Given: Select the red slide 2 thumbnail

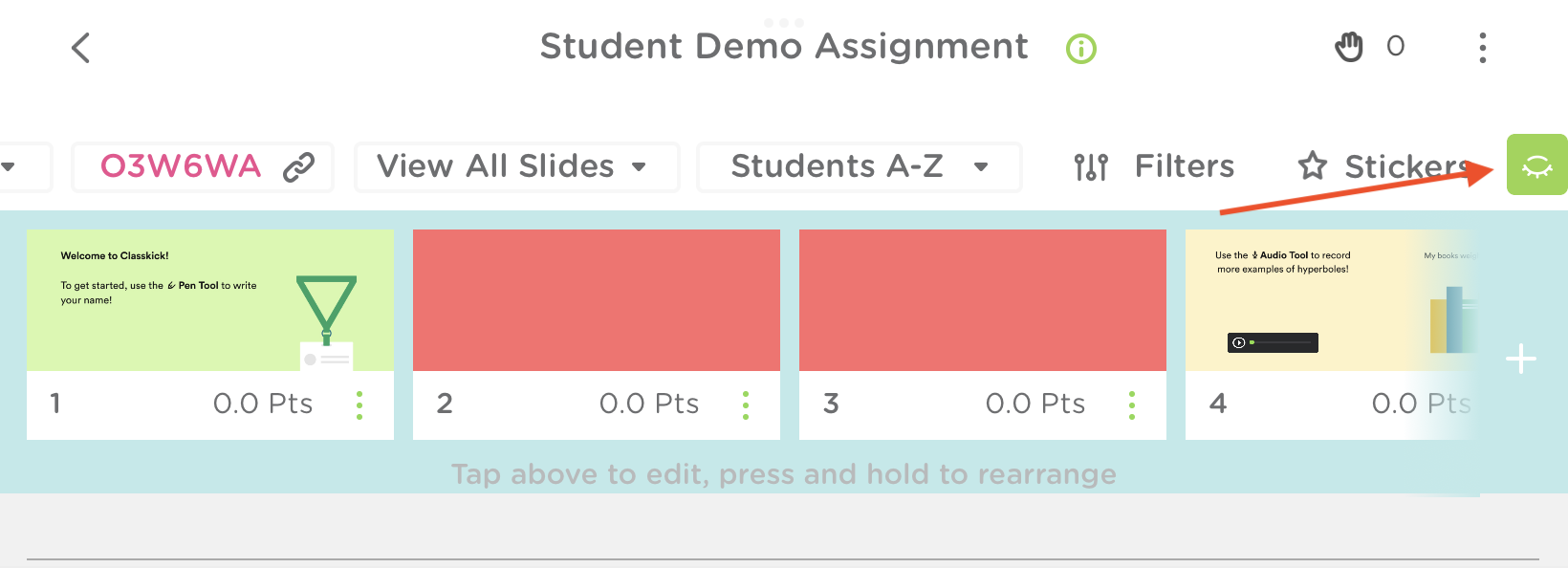Looking at the screenshot, I should pyautogui.click(x=596, y=300).
